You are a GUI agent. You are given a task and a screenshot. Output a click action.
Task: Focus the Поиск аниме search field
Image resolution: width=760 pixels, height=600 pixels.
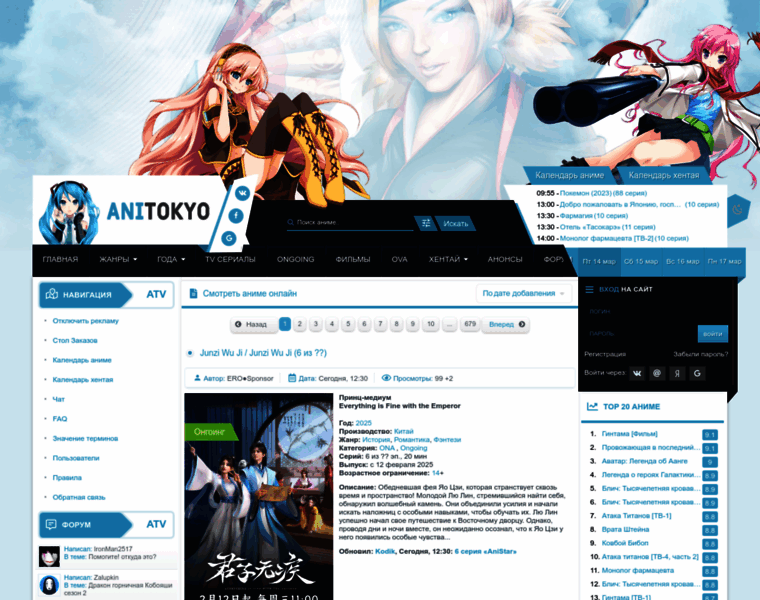click(x=350, y=222)
